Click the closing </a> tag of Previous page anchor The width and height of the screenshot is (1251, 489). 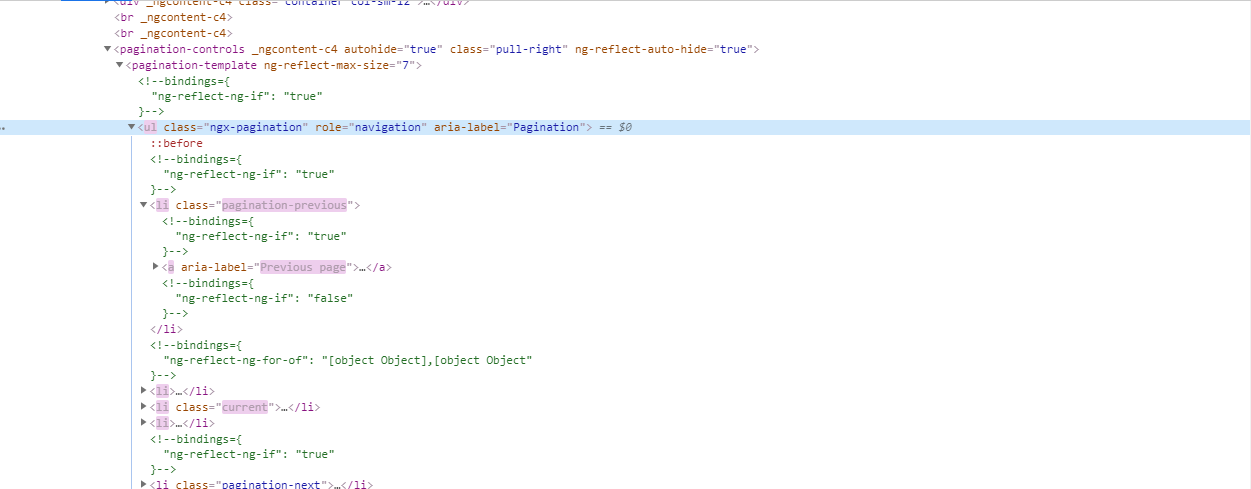[x=379, y=267]
